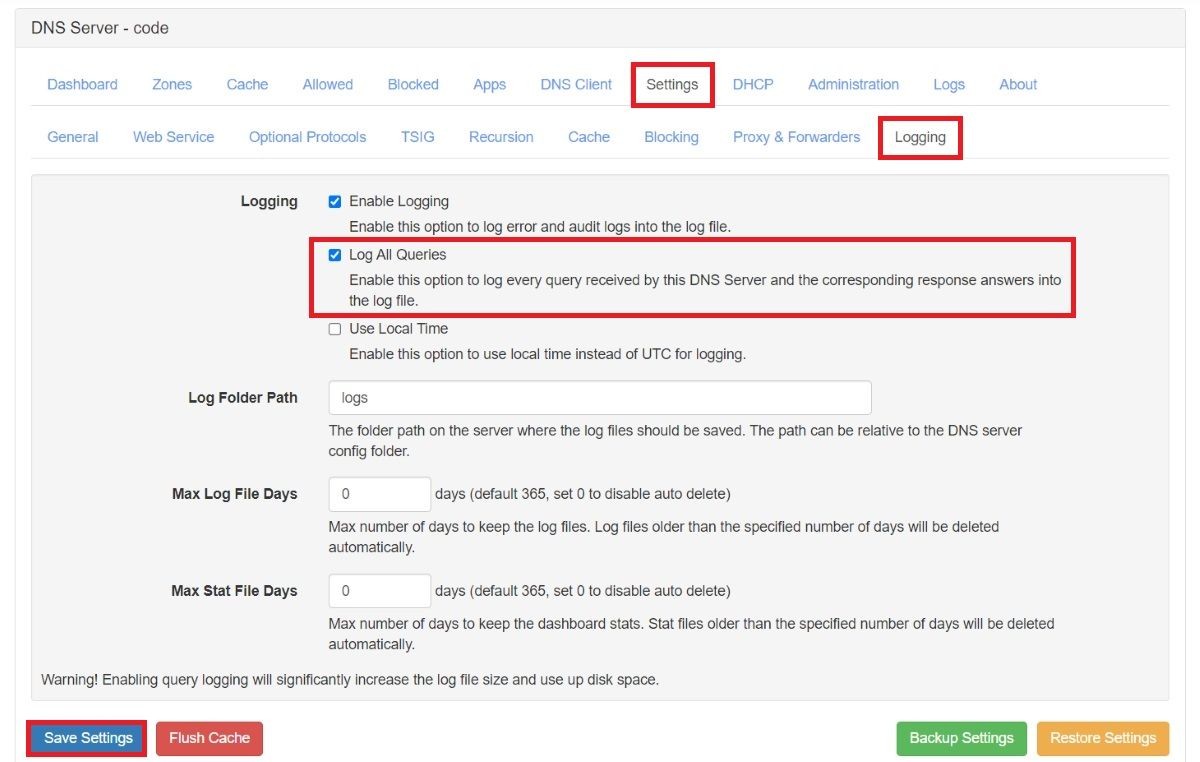The height and width of the screenshot is (762, 1200).
Task: Show the General settings sub-tab
Action: (73, 137)
